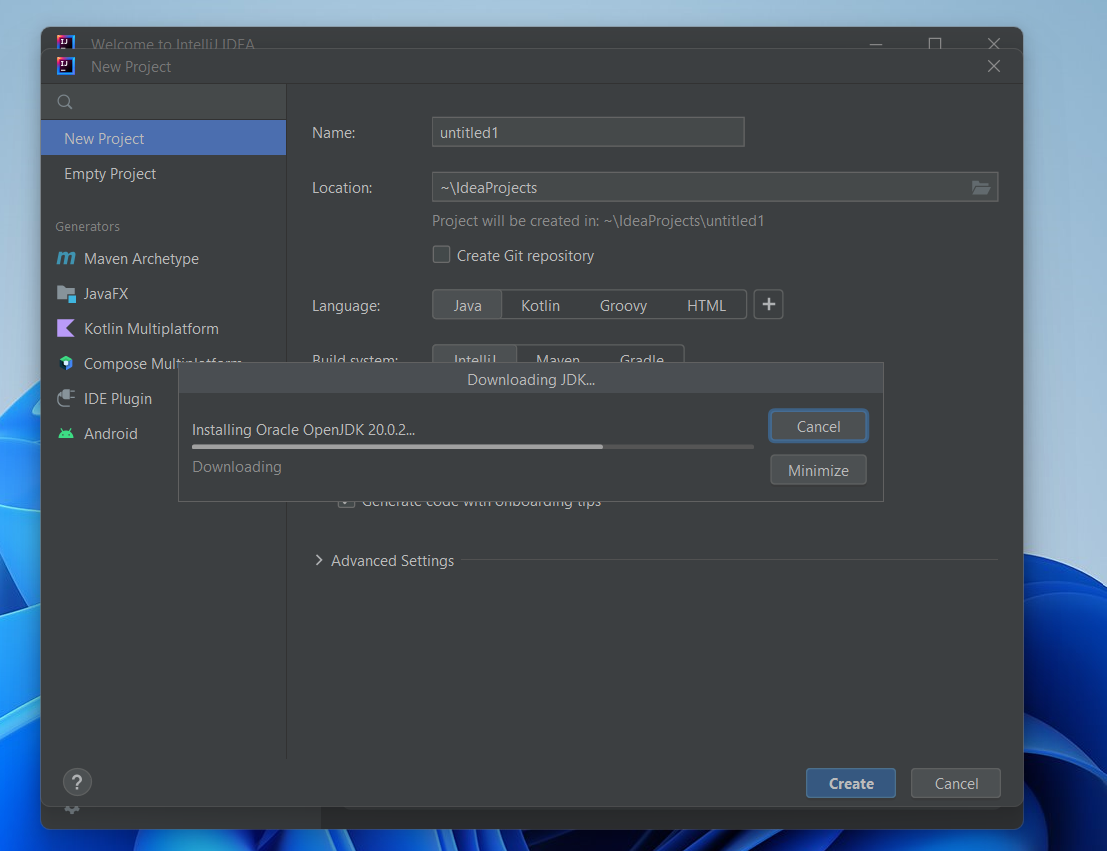
Task: Click the search icon in the sidebar
Action: [x=65, y=102]
